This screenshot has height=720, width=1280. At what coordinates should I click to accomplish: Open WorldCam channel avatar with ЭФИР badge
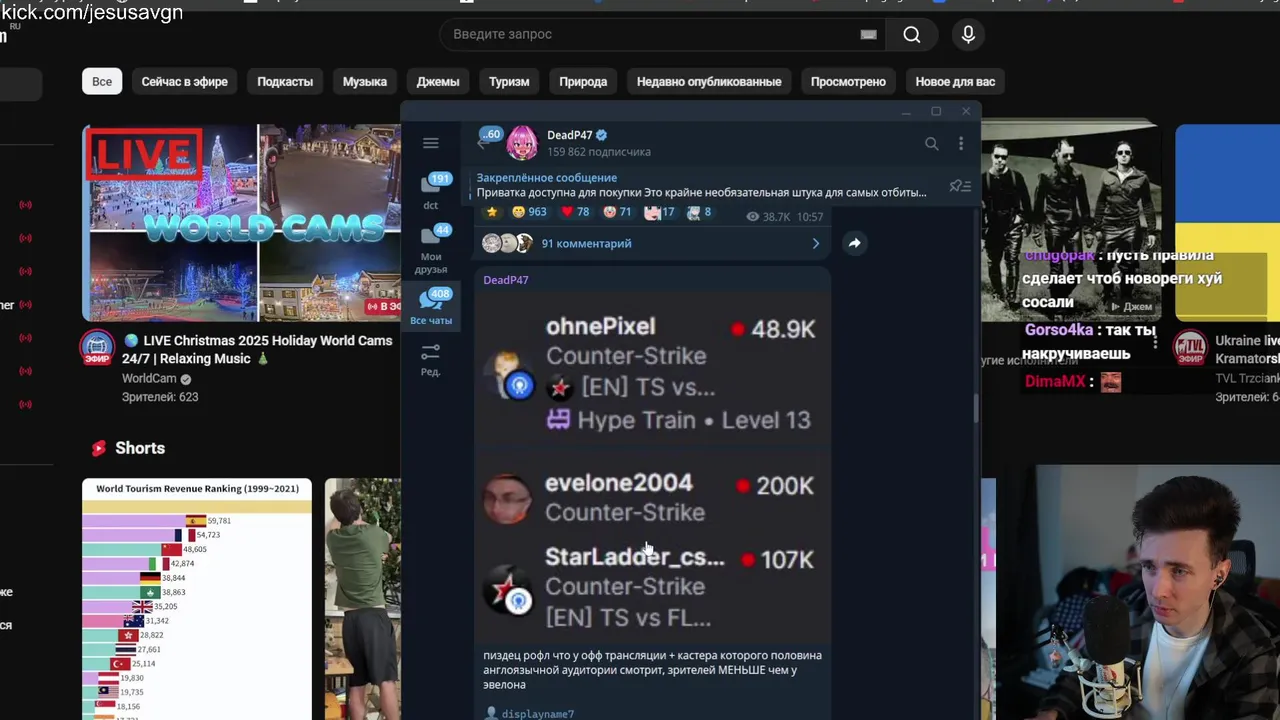click(97, 348)
